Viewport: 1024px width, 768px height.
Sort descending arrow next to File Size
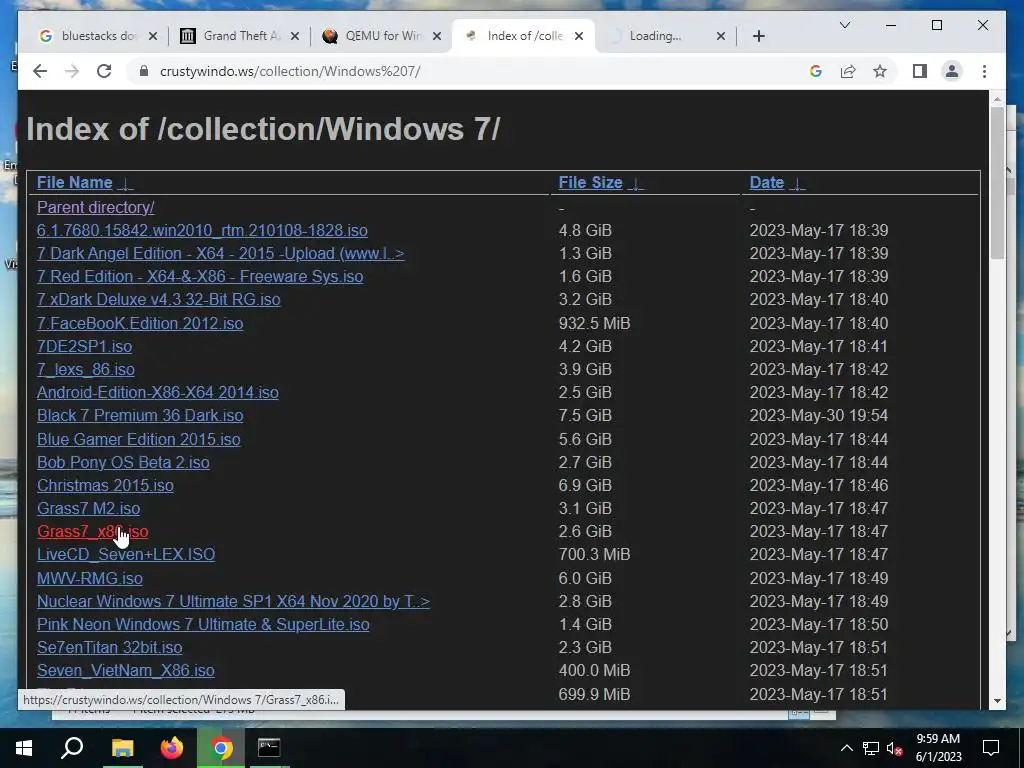635,184
